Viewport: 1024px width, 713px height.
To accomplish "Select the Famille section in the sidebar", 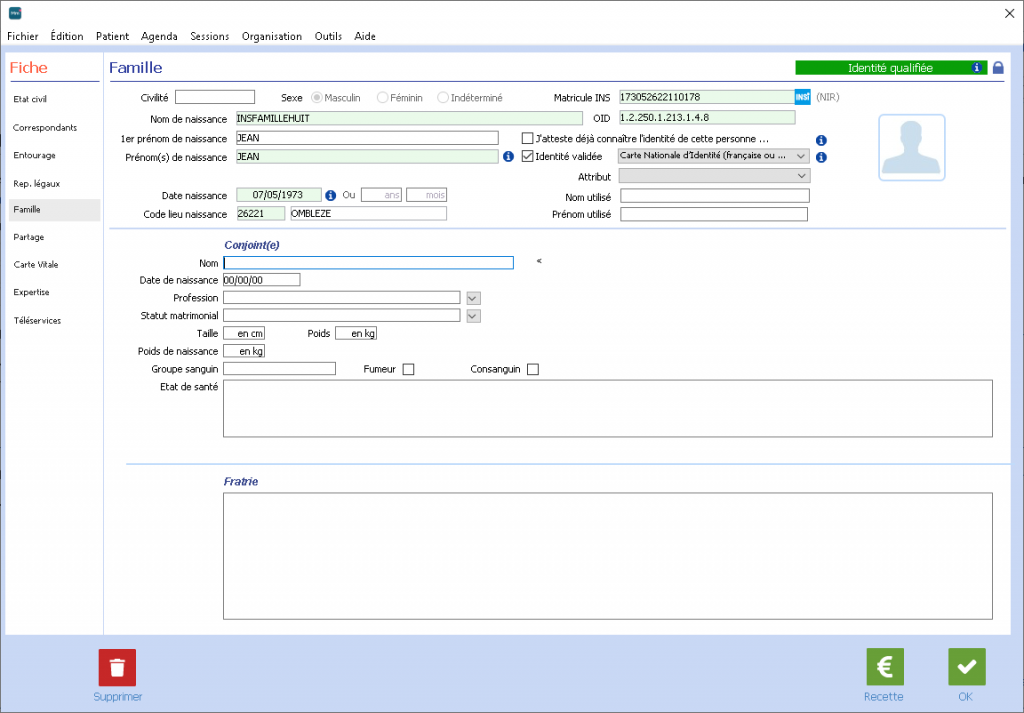I will (x=54, y=210).
